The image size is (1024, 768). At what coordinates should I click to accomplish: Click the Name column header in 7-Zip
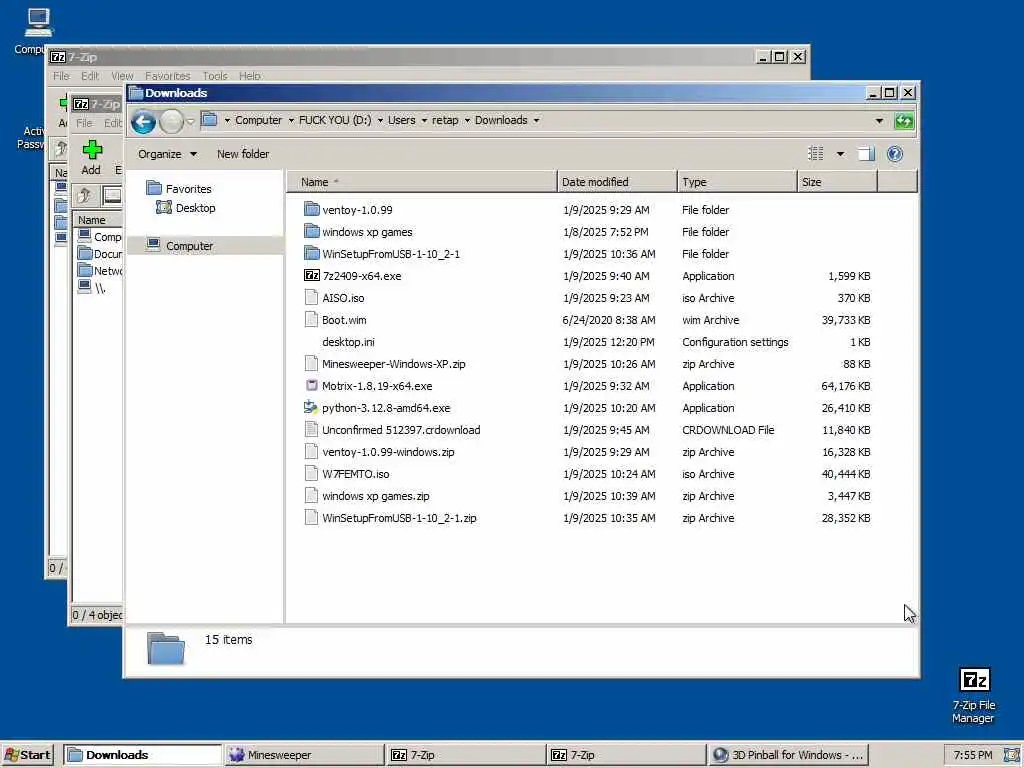pos(97,220)
